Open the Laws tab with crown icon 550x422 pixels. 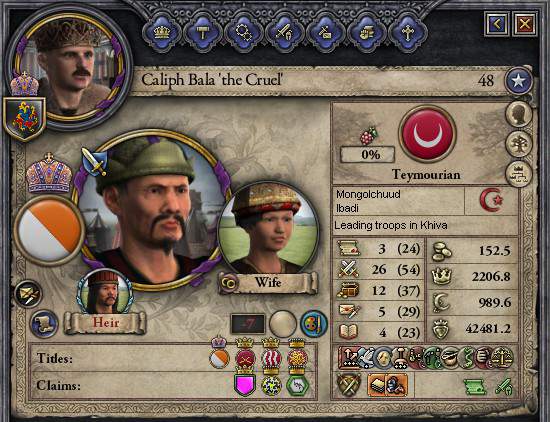(162, 33)
